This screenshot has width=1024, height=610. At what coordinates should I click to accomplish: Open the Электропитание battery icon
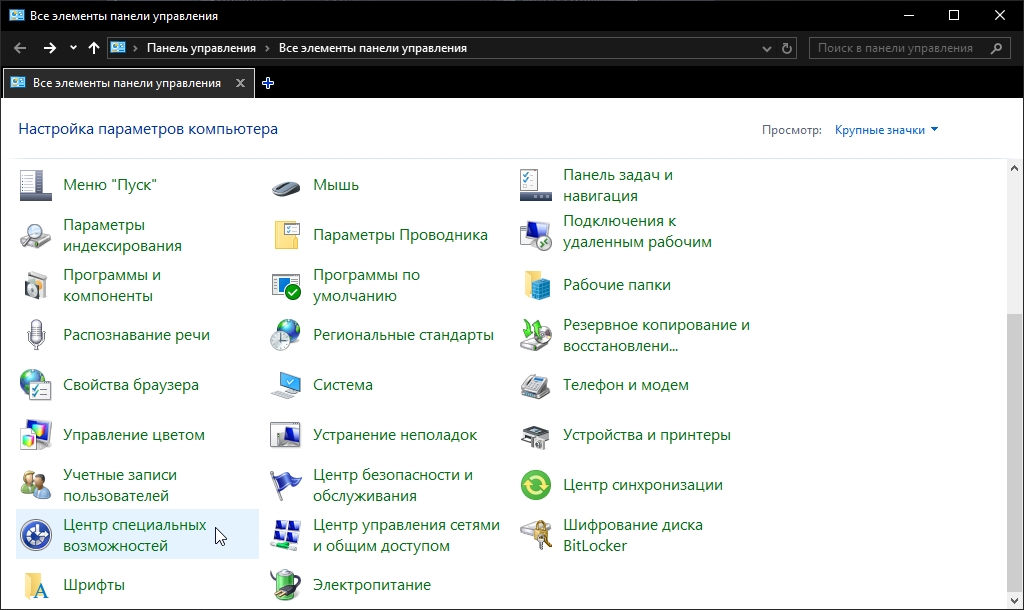point(287,586)
